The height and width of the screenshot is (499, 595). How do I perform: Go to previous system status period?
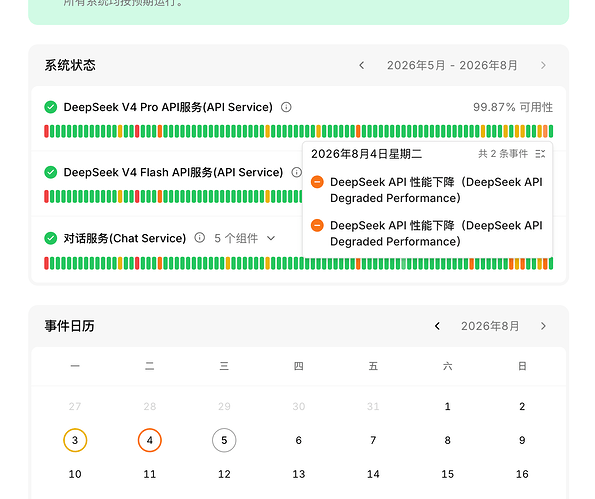(x=361, y=65)
